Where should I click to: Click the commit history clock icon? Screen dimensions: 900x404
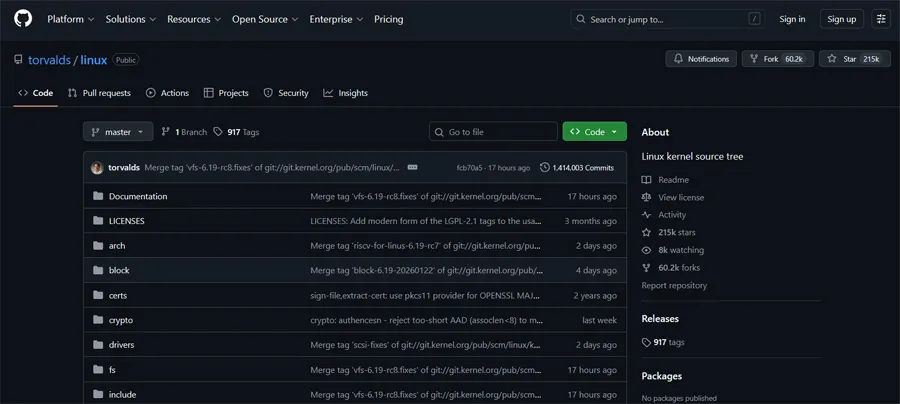545,168
